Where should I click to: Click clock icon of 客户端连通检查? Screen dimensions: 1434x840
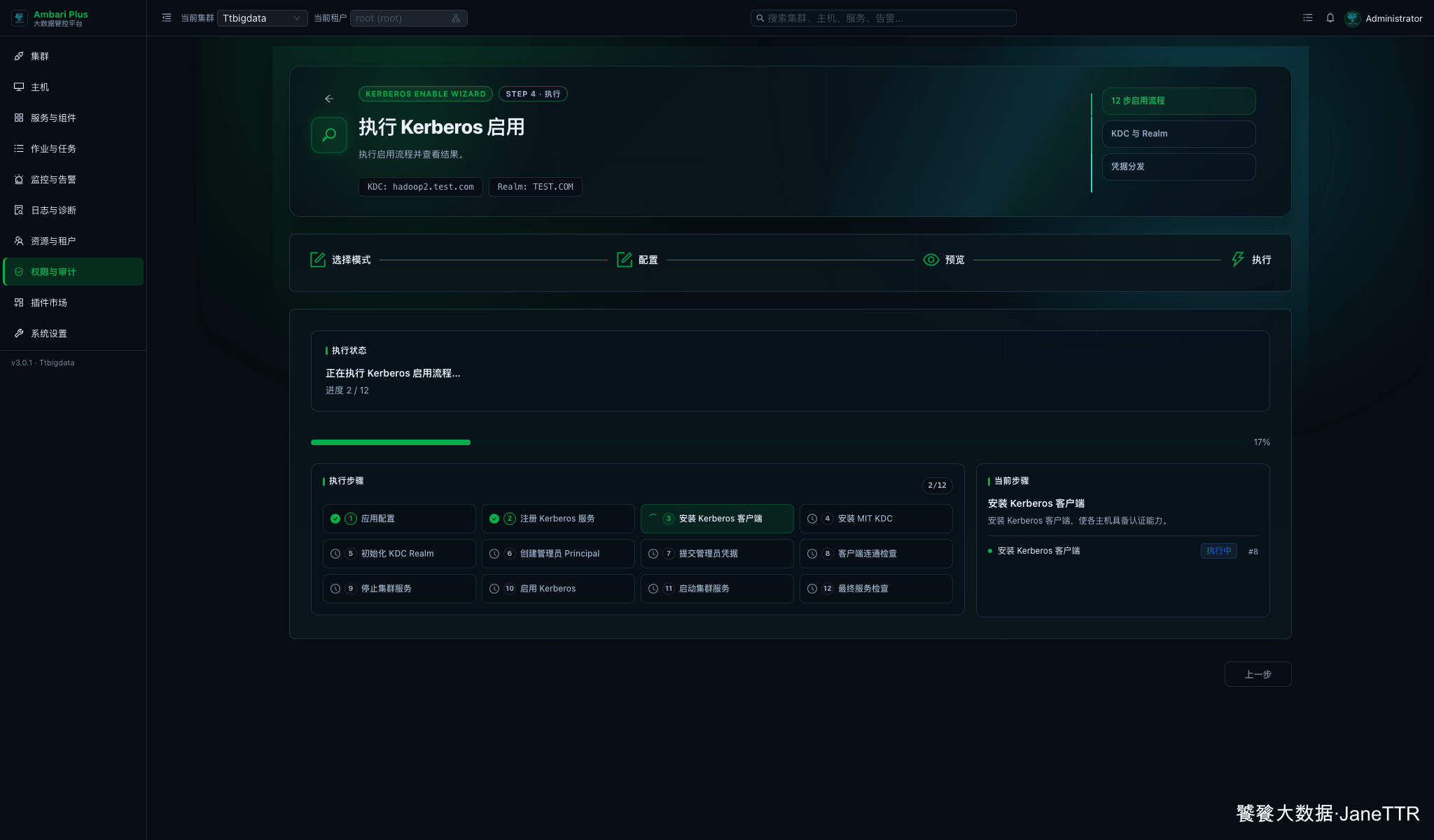point(812,554)
